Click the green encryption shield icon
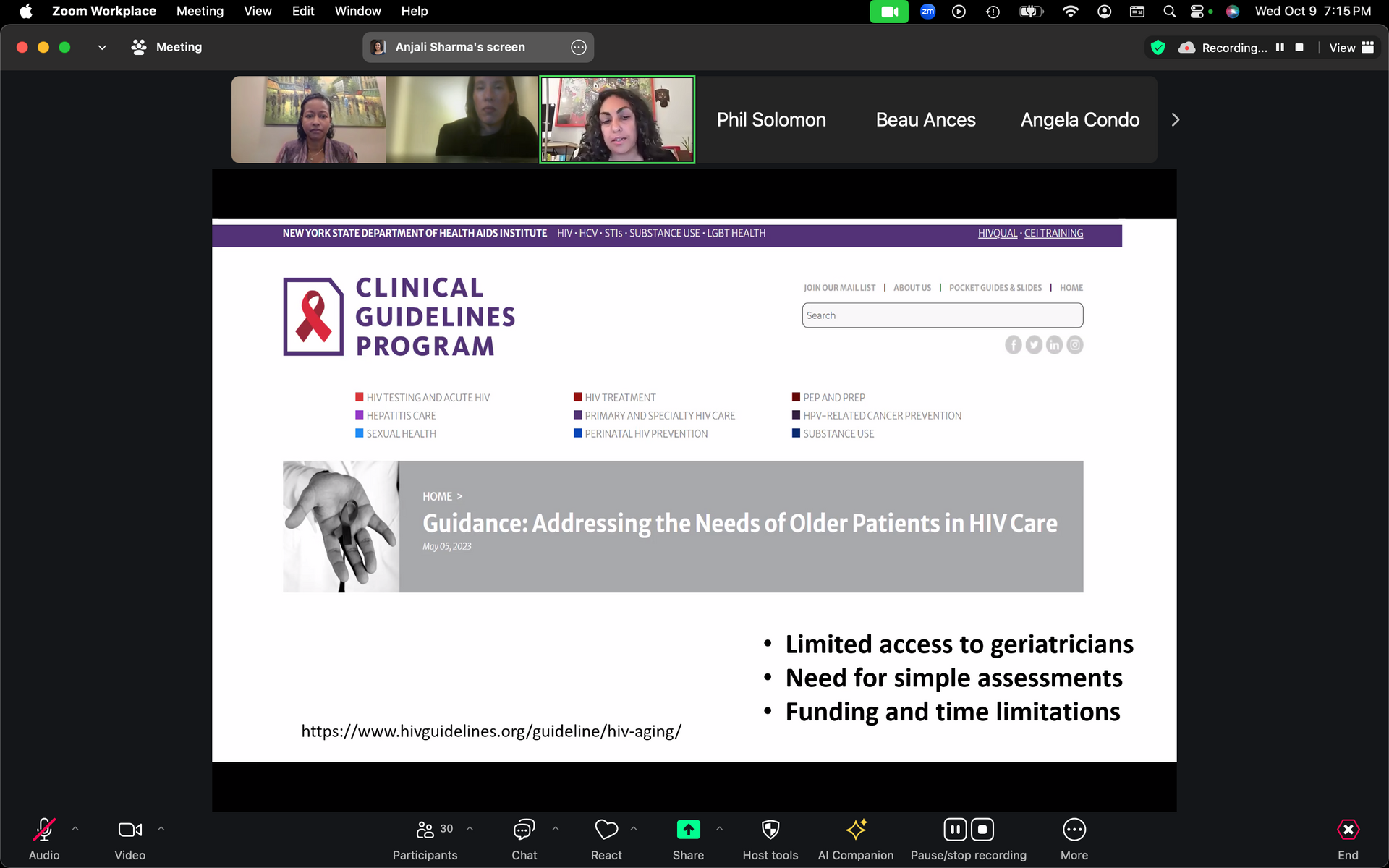 click(1158, 48)
